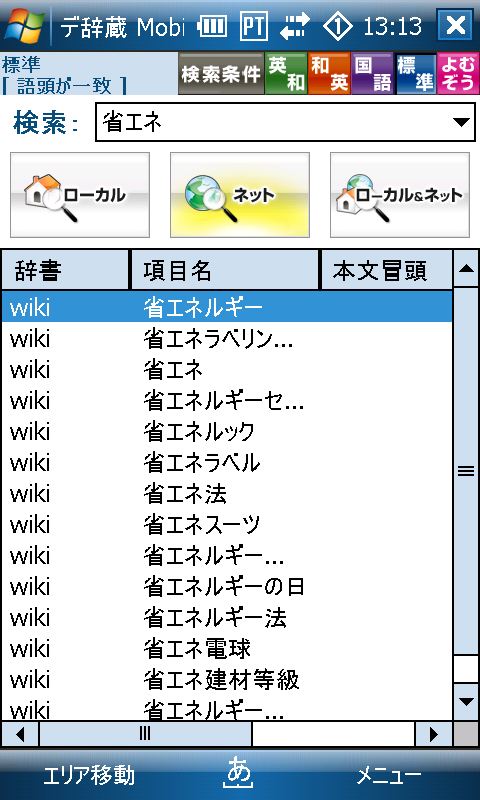Search the net with ネット button

click(x=240, y=195)
